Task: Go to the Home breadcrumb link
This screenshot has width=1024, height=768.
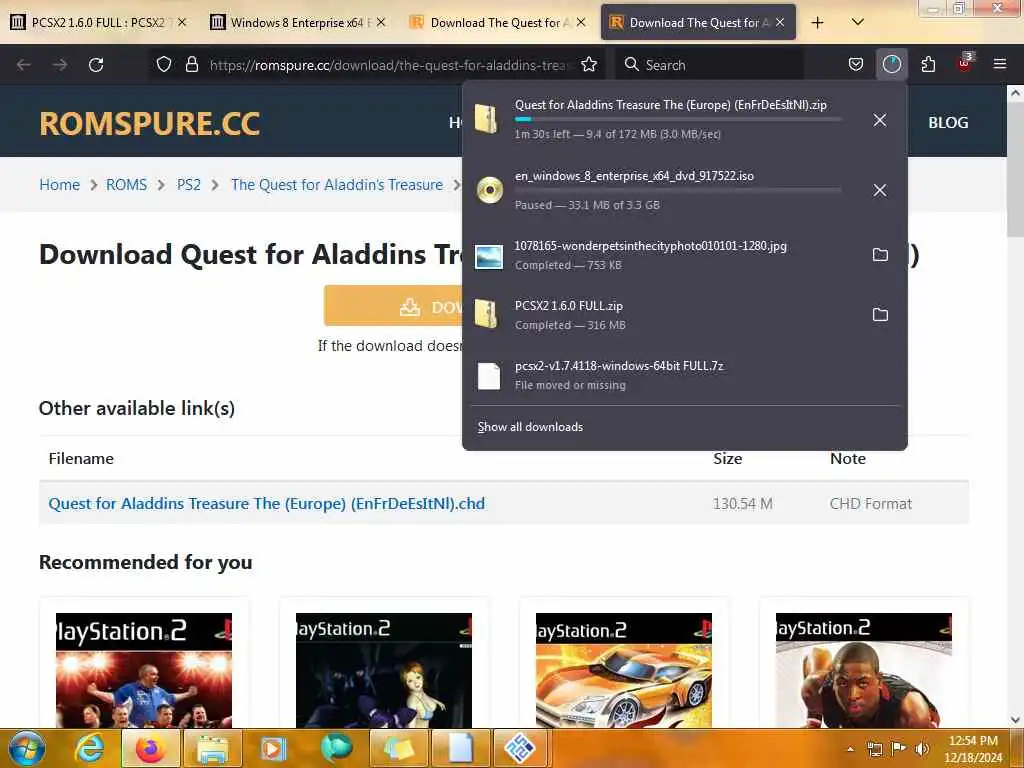Action: 59,185
